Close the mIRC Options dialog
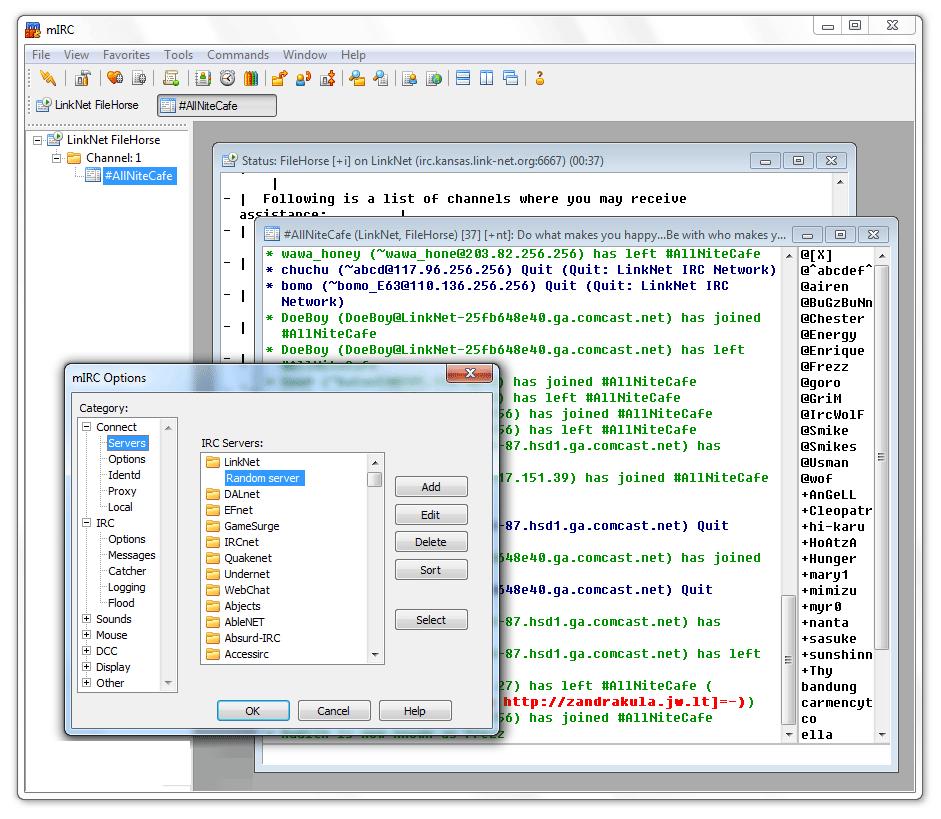The height and width of the screenshot is (819, 941). (470, 373)
